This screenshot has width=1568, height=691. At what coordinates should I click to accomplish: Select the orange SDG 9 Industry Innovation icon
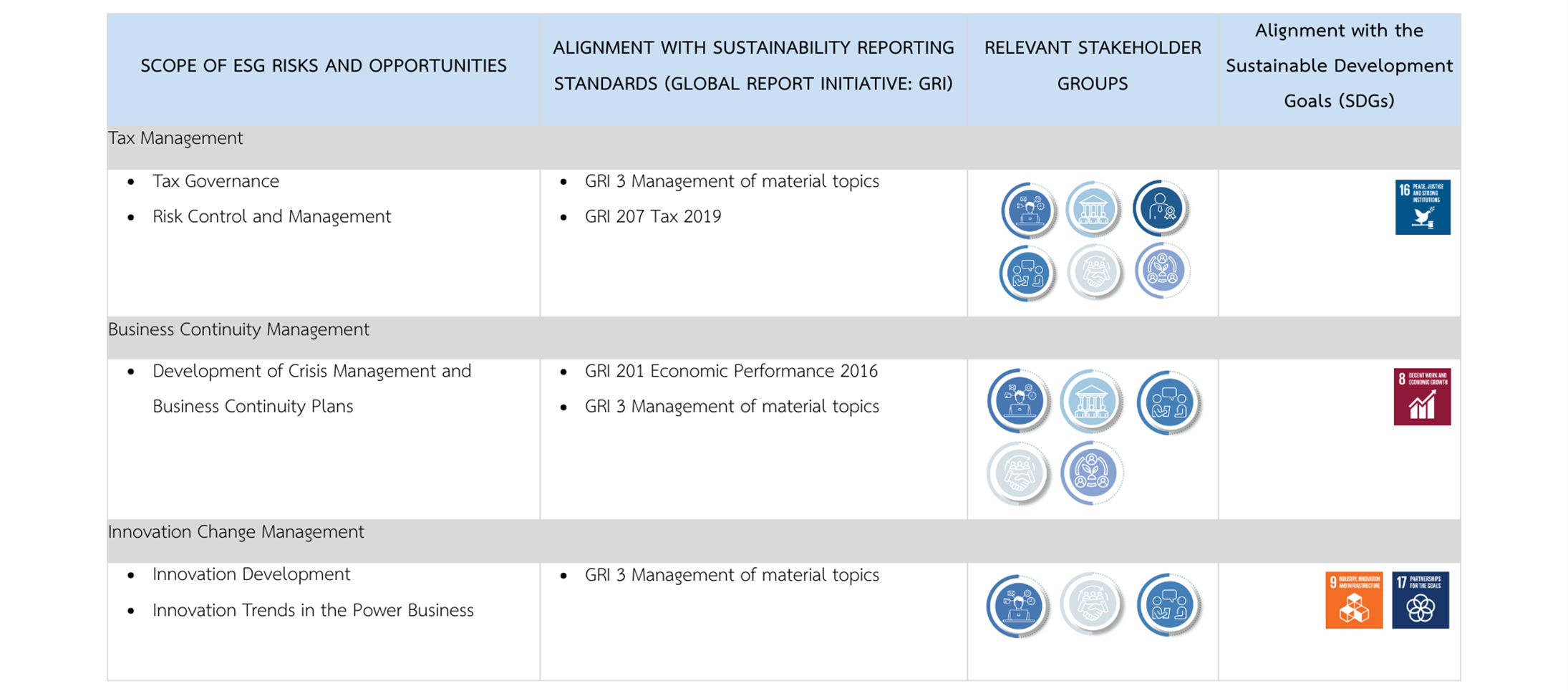coord(1353,600)
